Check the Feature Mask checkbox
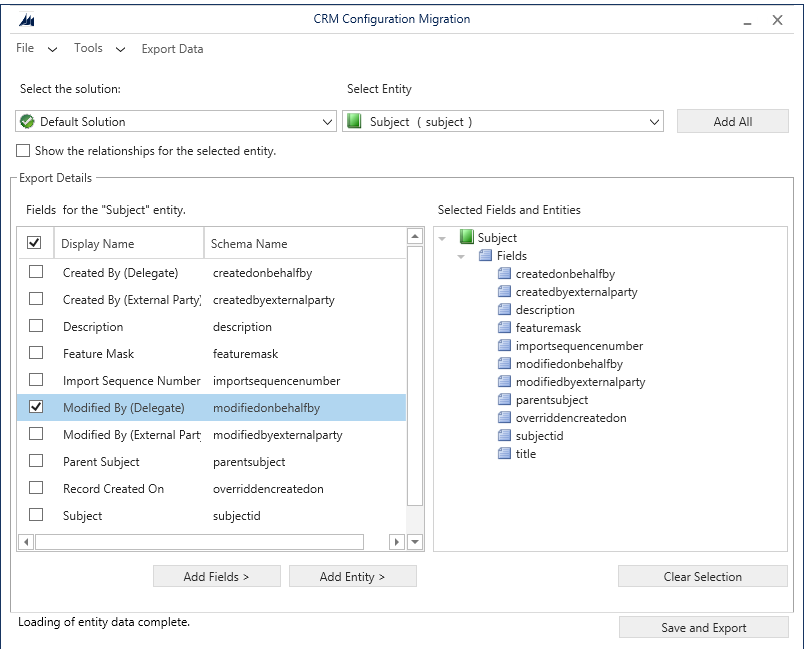Viewport: 805px width, 649px height. point(36,353)
